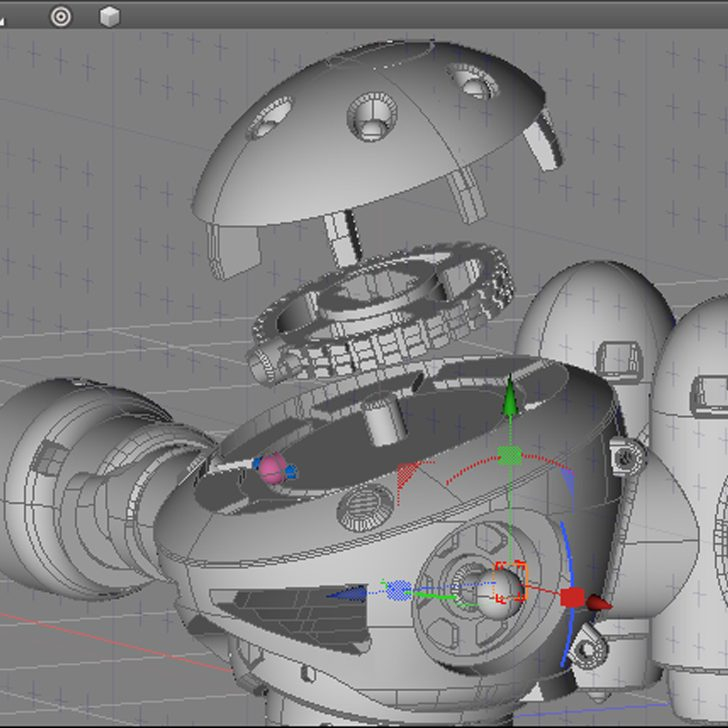
Task: Click the central post cylinder on body top
Action: pos(381,419)
